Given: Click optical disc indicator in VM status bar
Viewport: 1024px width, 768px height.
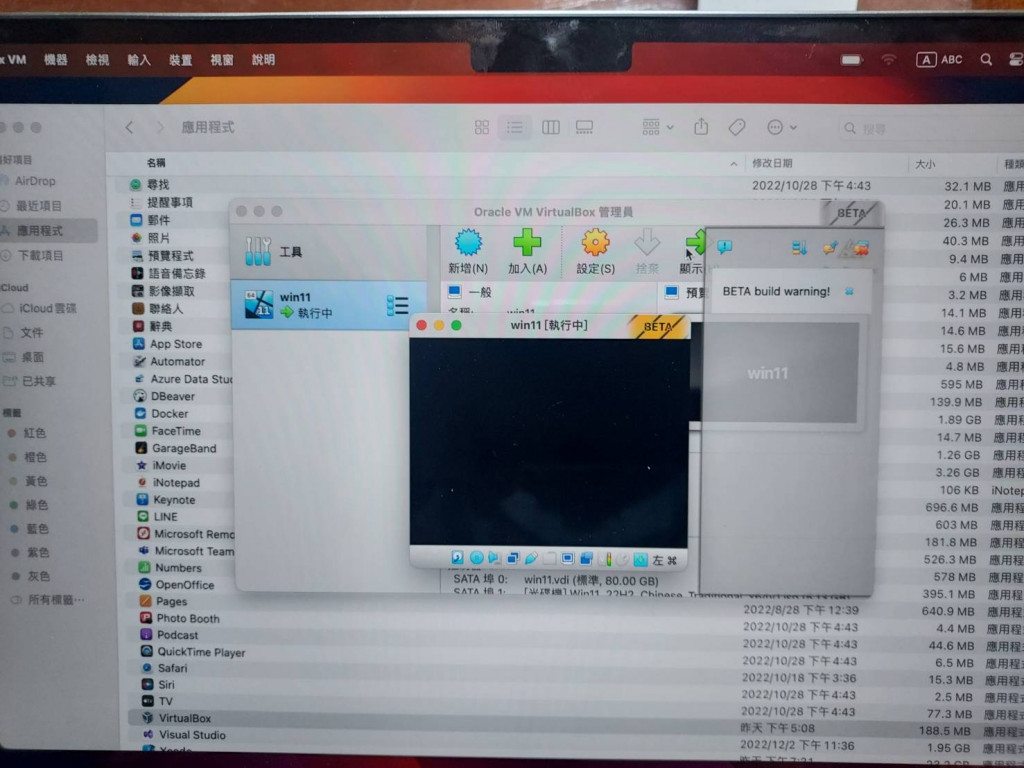Looking at the screenshot, I should (x=476, y=558).
